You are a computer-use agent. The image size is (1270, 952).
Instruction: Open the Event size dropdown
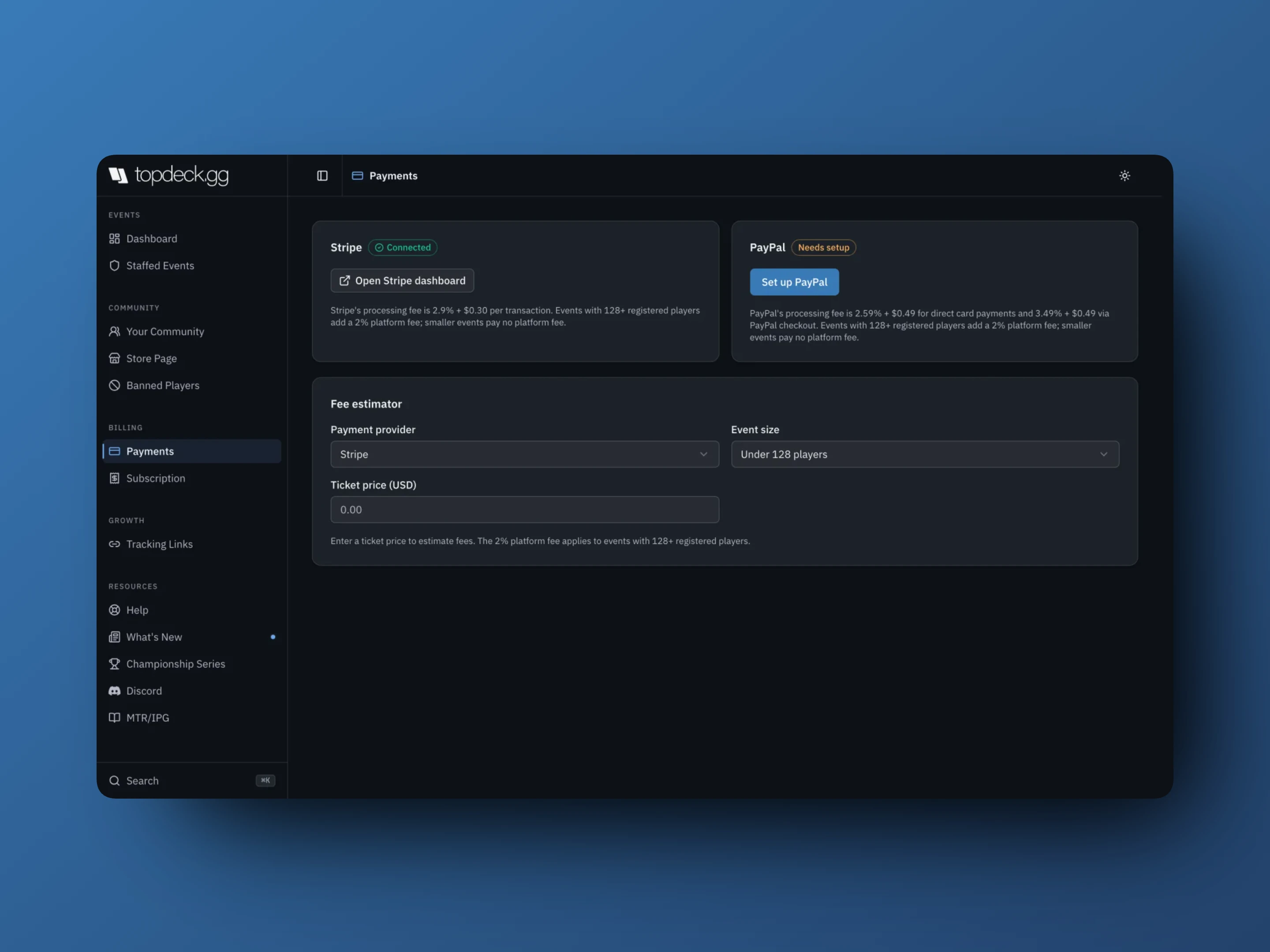[925, 454]
